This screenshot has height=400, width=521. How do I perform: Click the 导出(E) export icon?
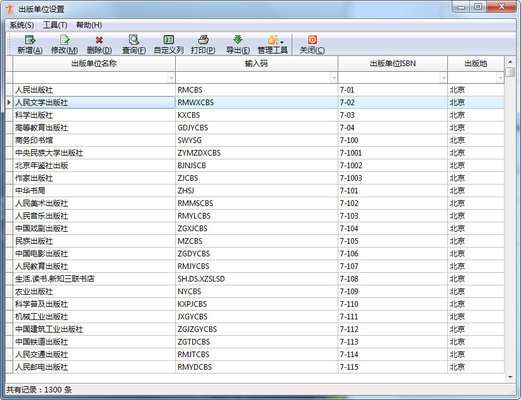[238, 44]
